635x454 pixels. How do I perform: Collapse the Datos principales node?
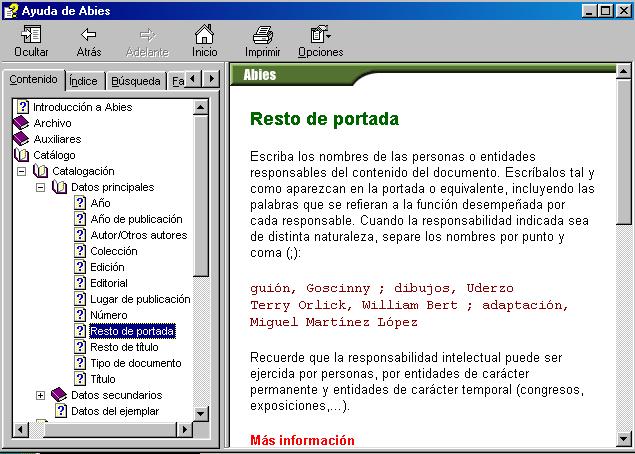[40, 188]
